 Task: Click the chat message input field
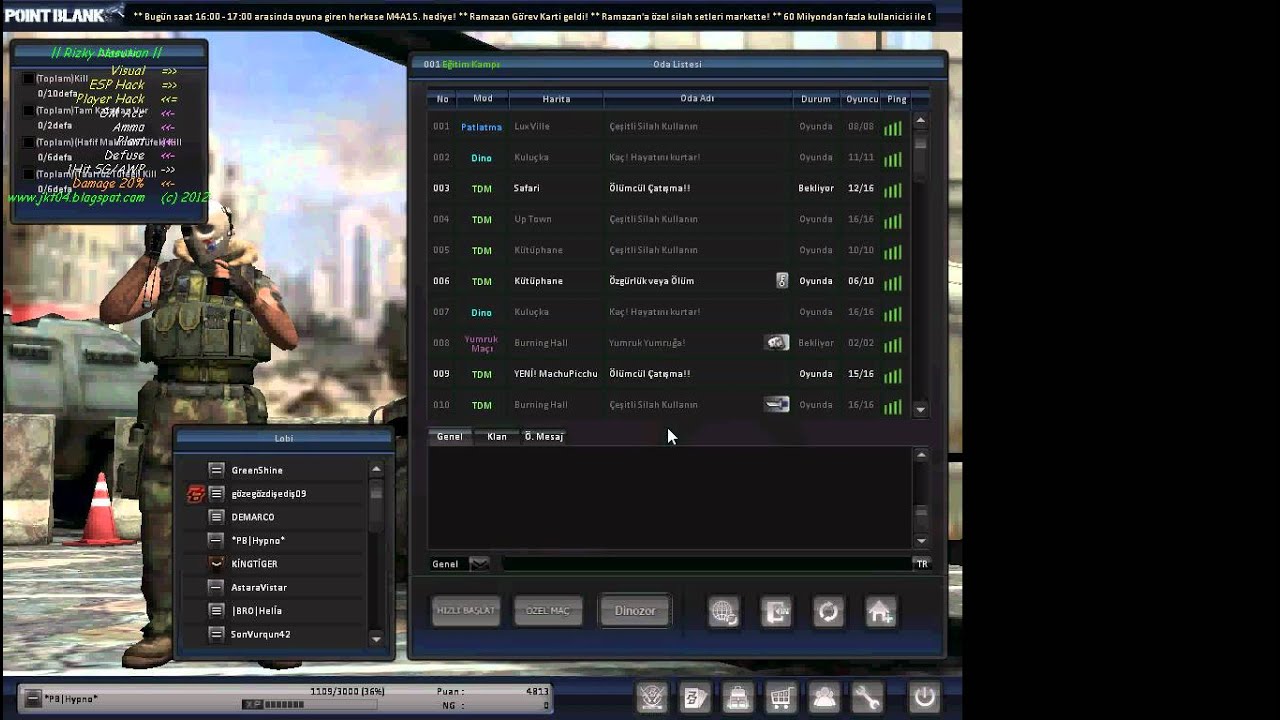705,564
